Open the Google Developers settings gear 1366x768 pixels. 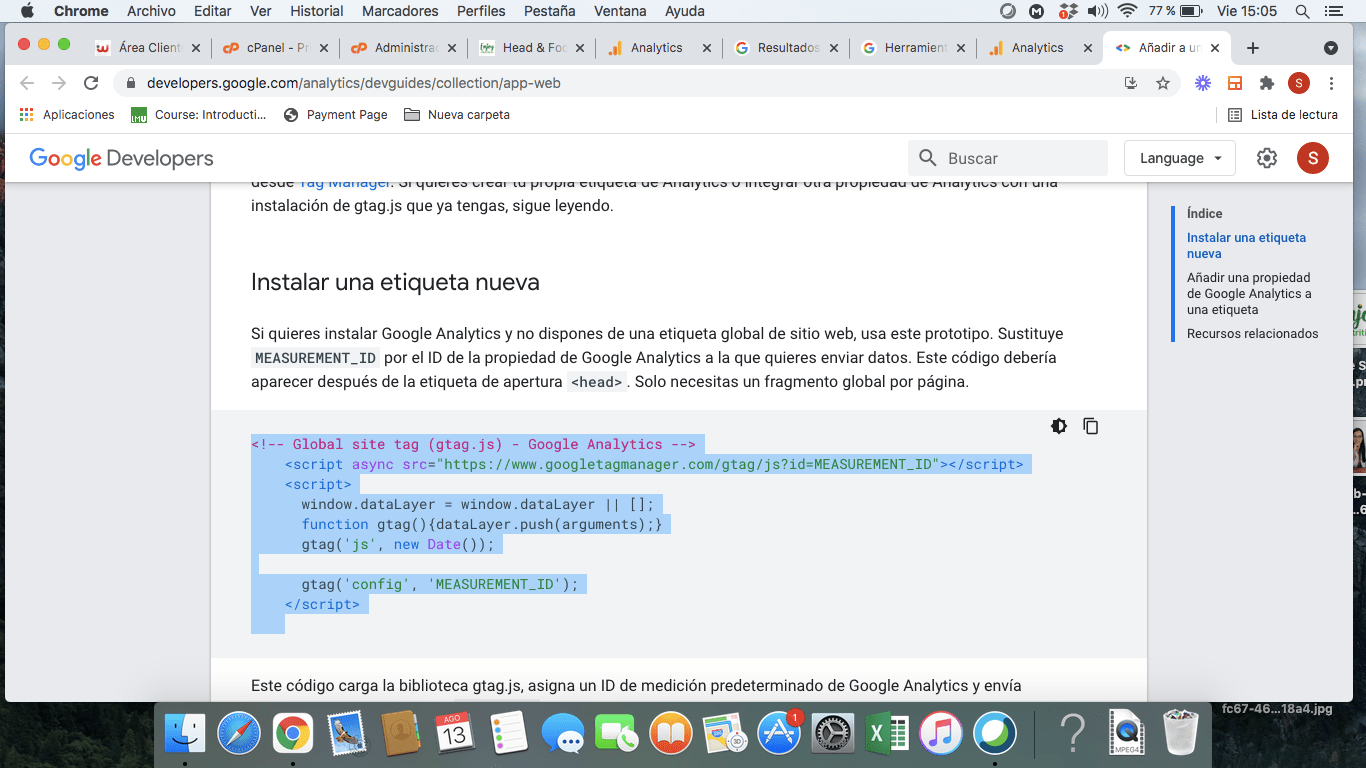1267,158
